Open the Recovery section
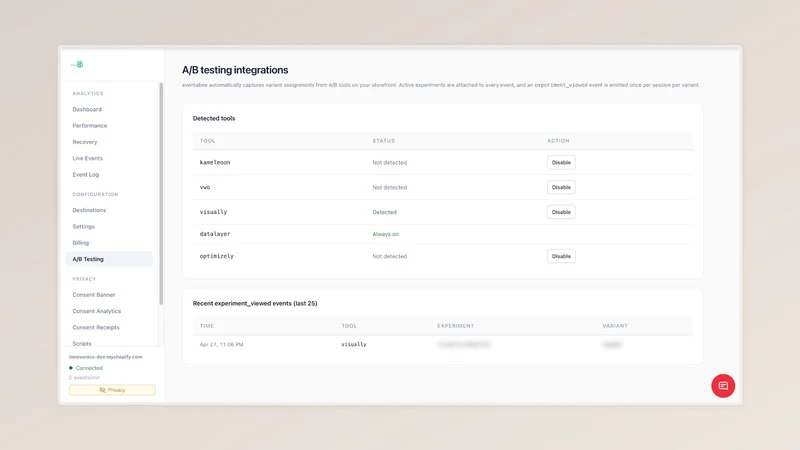This screenshot has height=450, width=800. pyautogui.click(x=85, y=142)
